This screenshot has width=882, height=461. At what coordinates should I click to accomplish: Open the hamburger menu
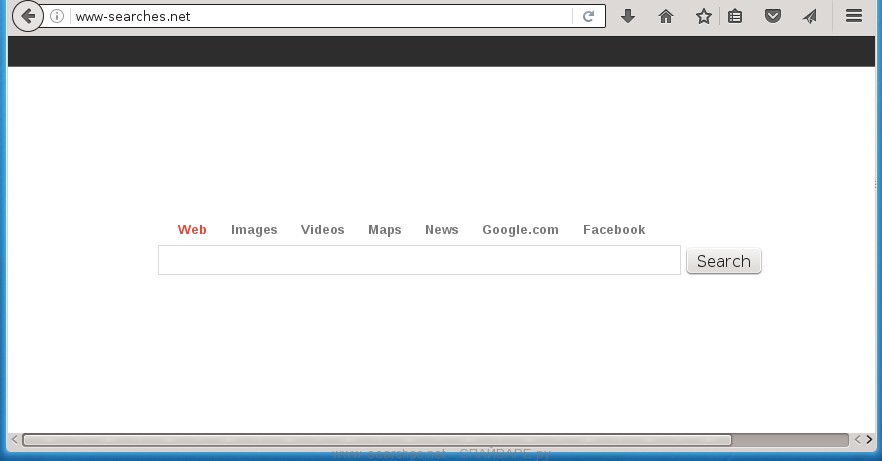click(854, 16)
